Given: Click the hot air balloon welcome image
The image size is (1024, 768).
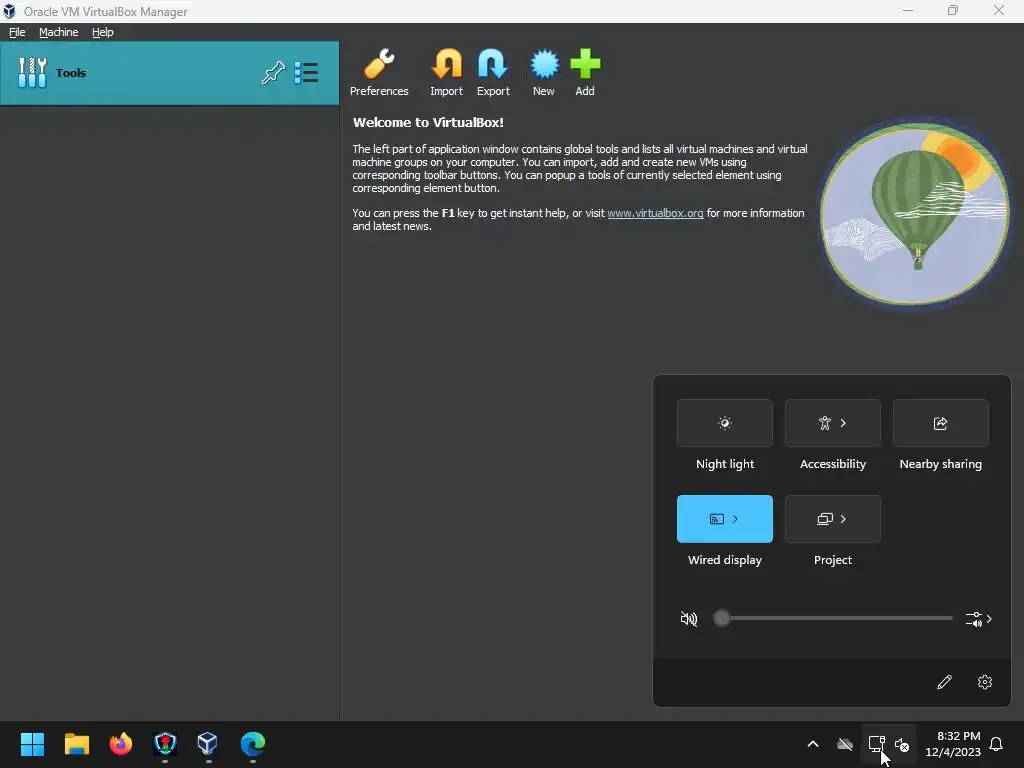Looking at the screenshot, I should tap(914, 214).
